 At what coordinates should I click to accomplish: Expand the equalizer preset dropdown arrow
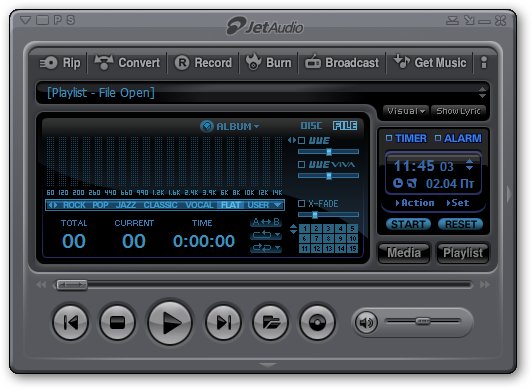tap(278, 205)
